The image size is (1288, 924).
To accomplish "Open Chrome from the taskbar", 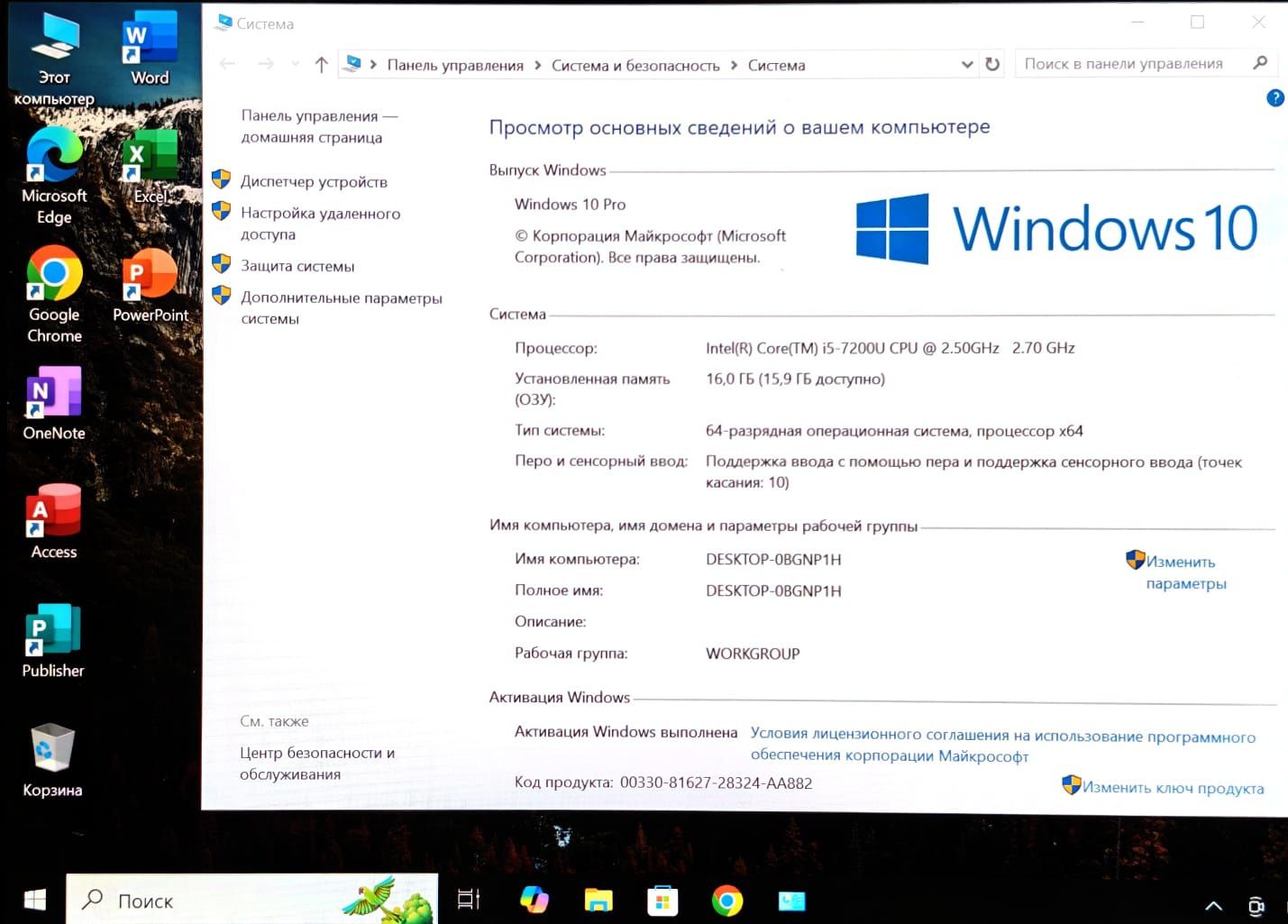I will click(x=727, y=900).
